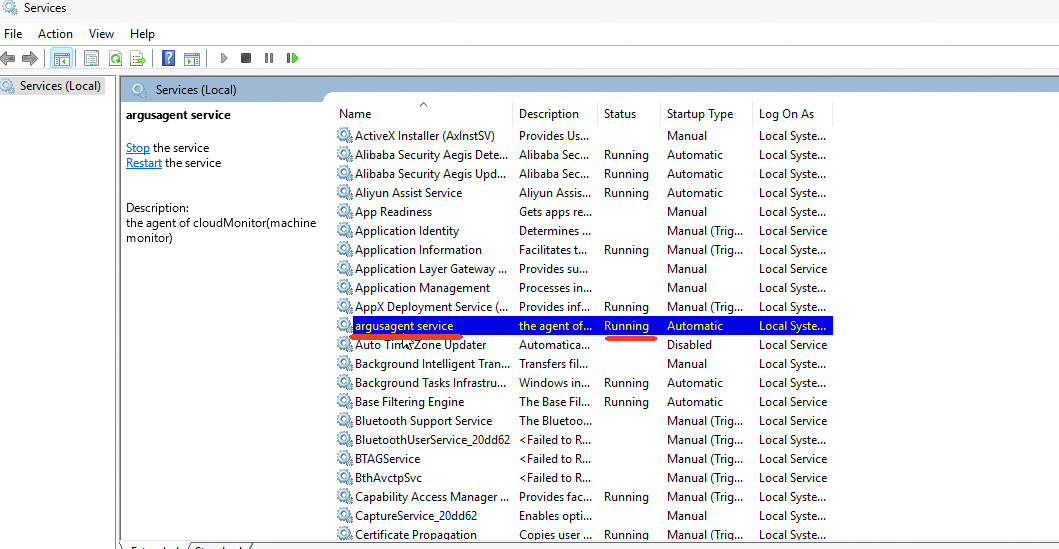Select the Application Identity service name
This screenshot has width=1059, height=549.
(407, 230)
